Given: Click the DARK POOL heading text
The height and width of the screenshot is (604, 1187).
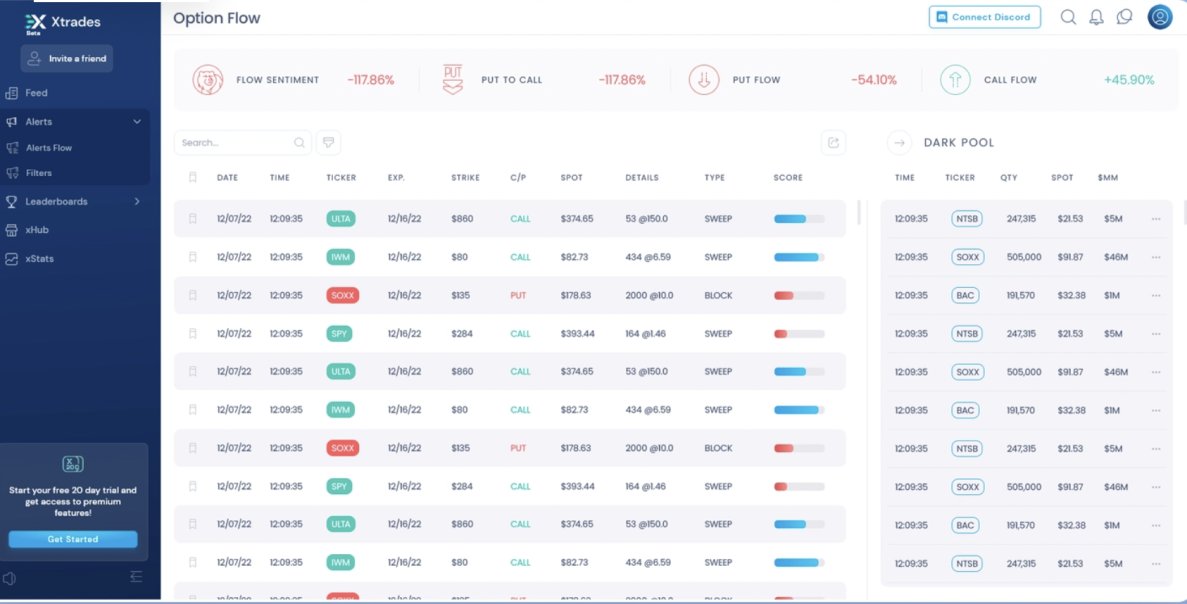Looking at the screenshot, I should coord(959,142).
